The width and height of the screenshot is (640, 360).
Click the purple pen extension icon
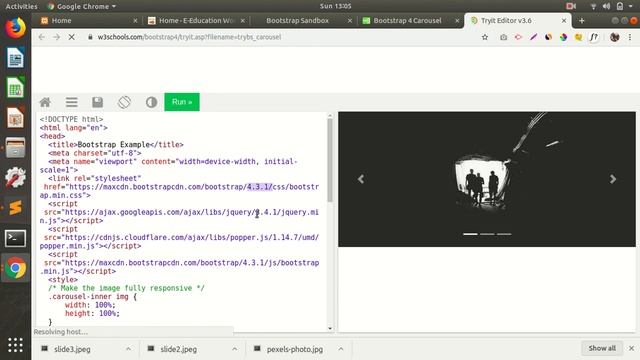(x=533, y=37)
